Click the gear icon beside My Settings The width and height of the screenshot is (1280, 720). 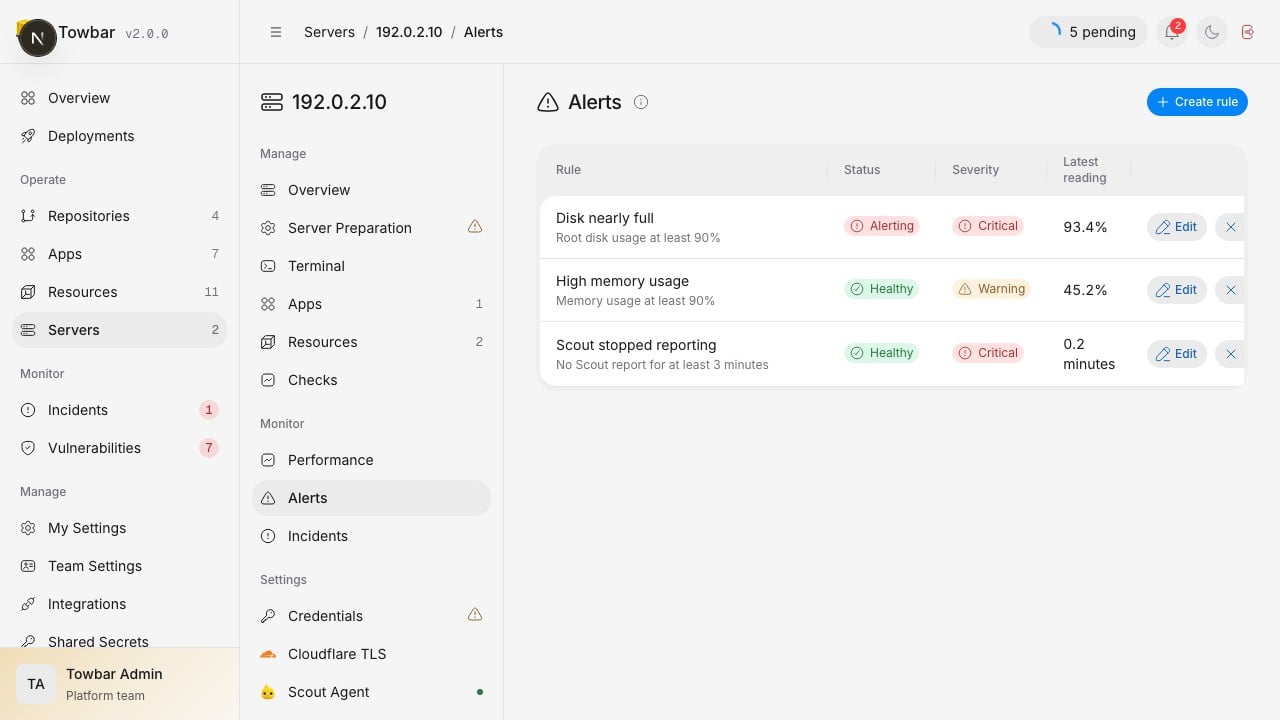tap(28, 528)
